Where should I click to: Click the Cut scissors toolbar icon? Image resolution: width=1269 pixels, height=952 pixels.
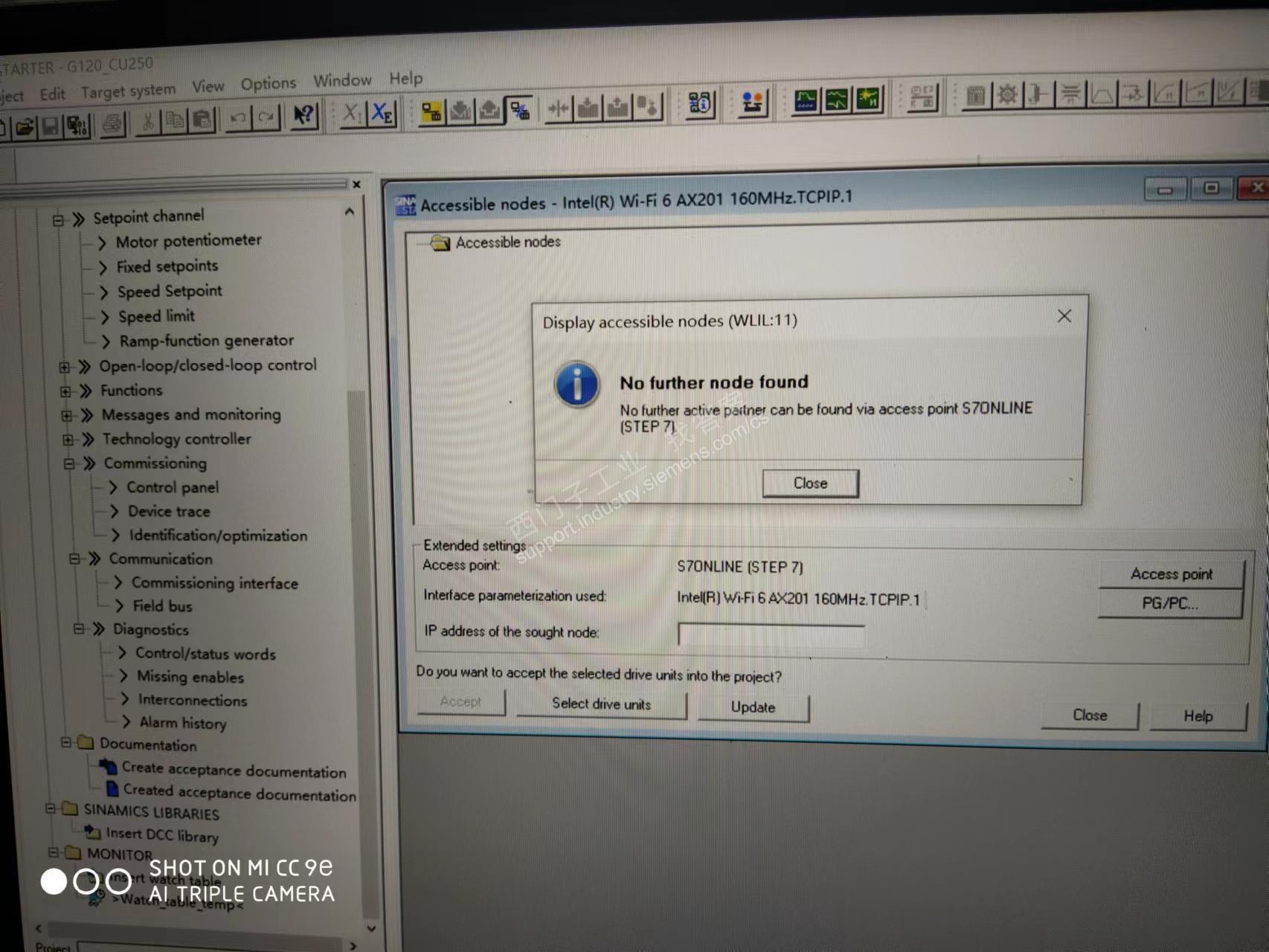[148, 121]
